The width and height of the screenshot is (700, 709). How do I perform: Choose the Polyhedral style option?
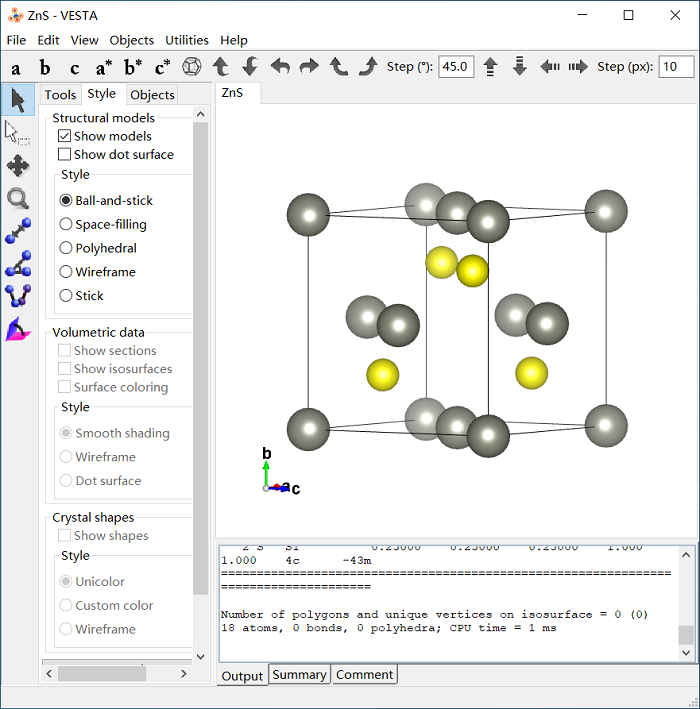66,248
